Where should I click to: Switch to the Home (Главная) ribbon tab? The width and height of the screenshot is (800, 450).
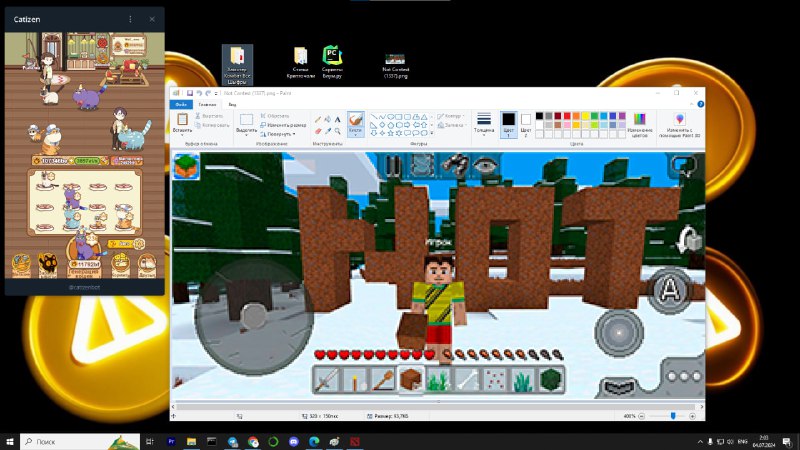pos(207,105)
